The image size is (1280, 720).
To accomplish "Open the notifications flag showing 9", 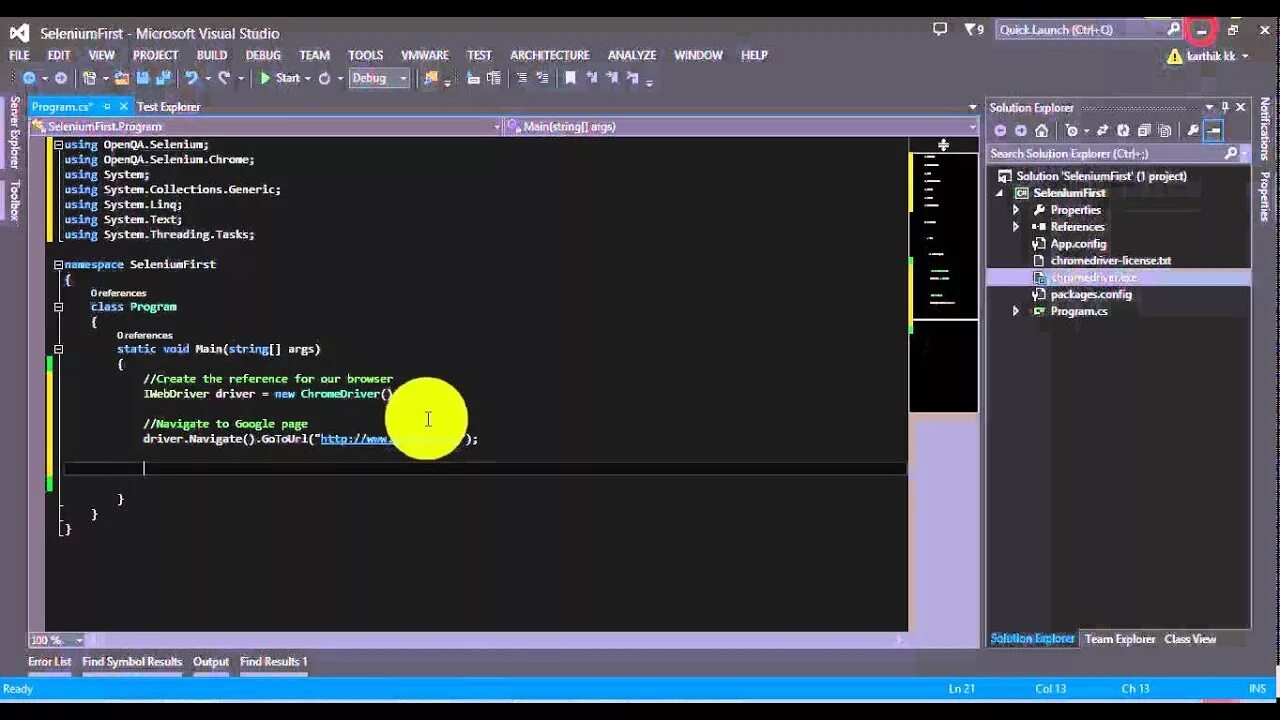I will tap(973, 30).
